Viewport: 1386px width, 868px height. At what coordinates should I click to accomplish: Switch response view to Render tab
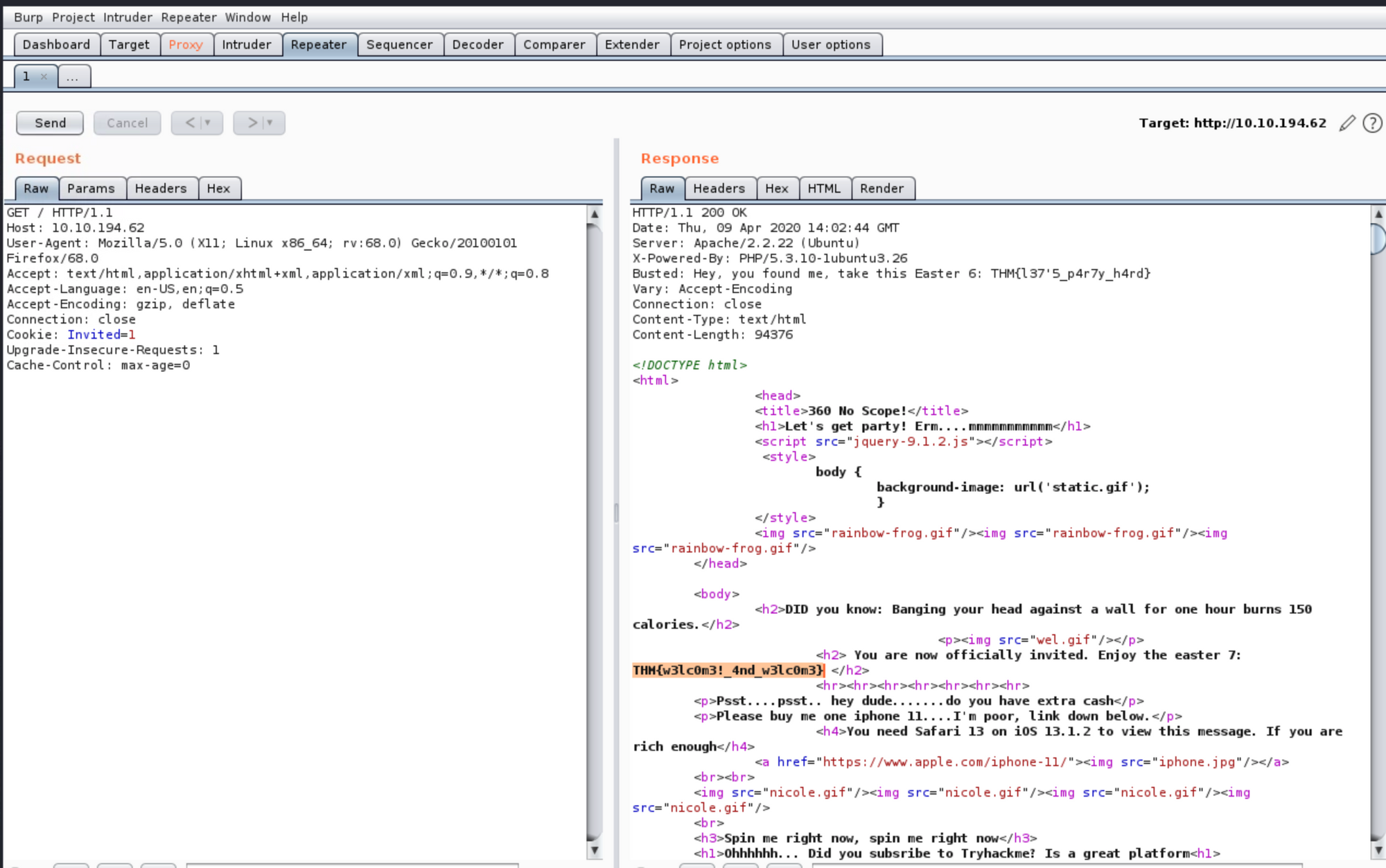(x=881, y=188)
